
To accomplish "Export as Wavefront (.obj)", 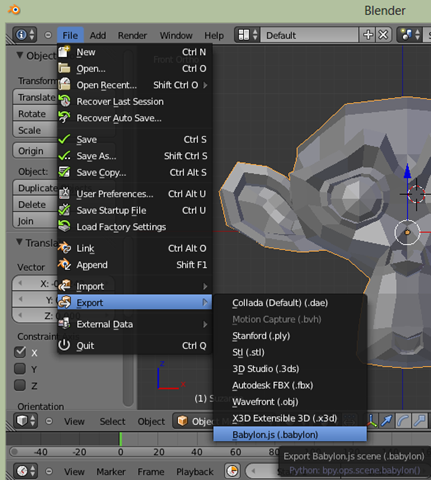I will click(290, 402).
